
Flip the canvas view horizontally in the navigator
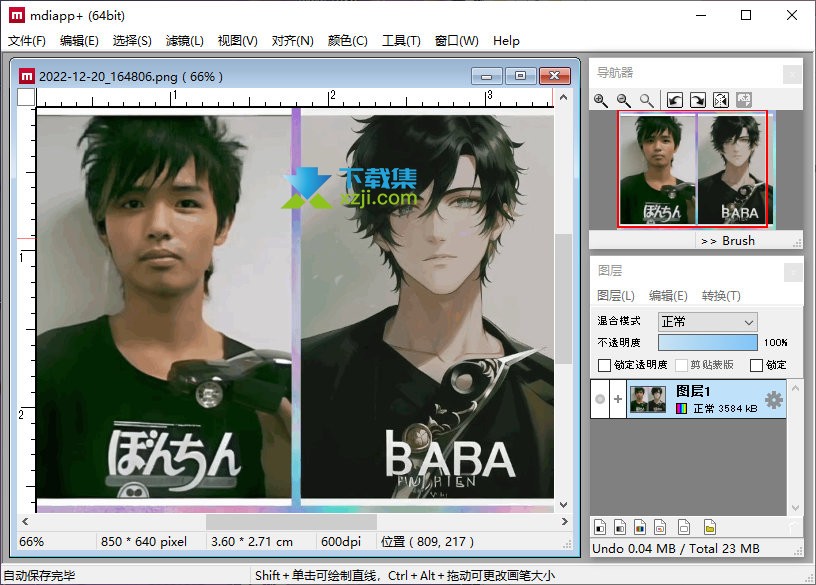[x=721, y=100]
